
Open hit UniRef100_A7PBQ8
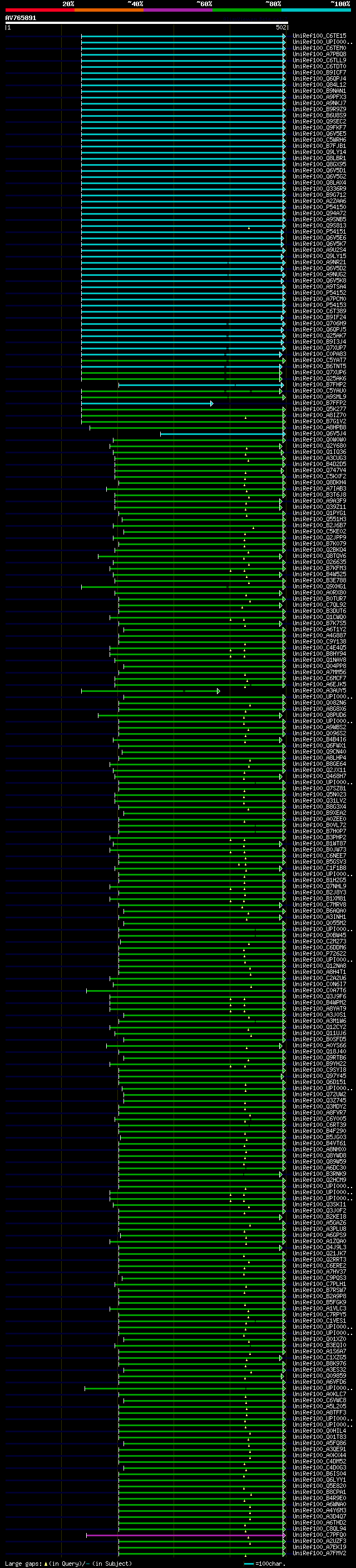pyautogui.click(x=319, y=54)
